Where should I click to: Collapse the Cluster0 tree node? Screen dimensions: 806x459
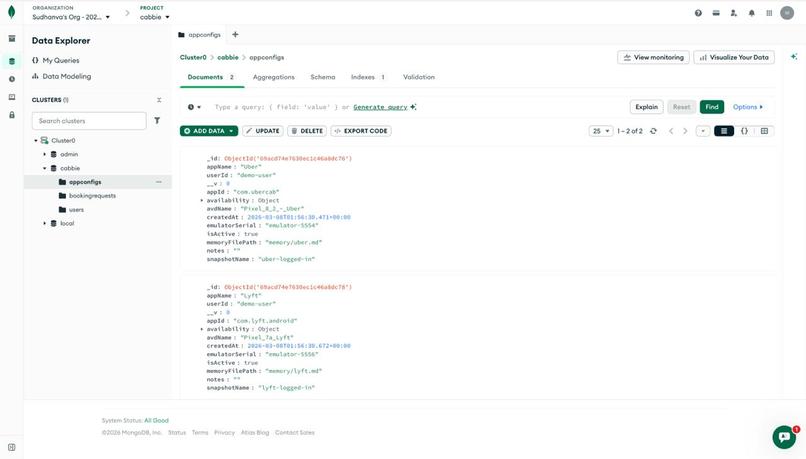(x=35, y=140)
